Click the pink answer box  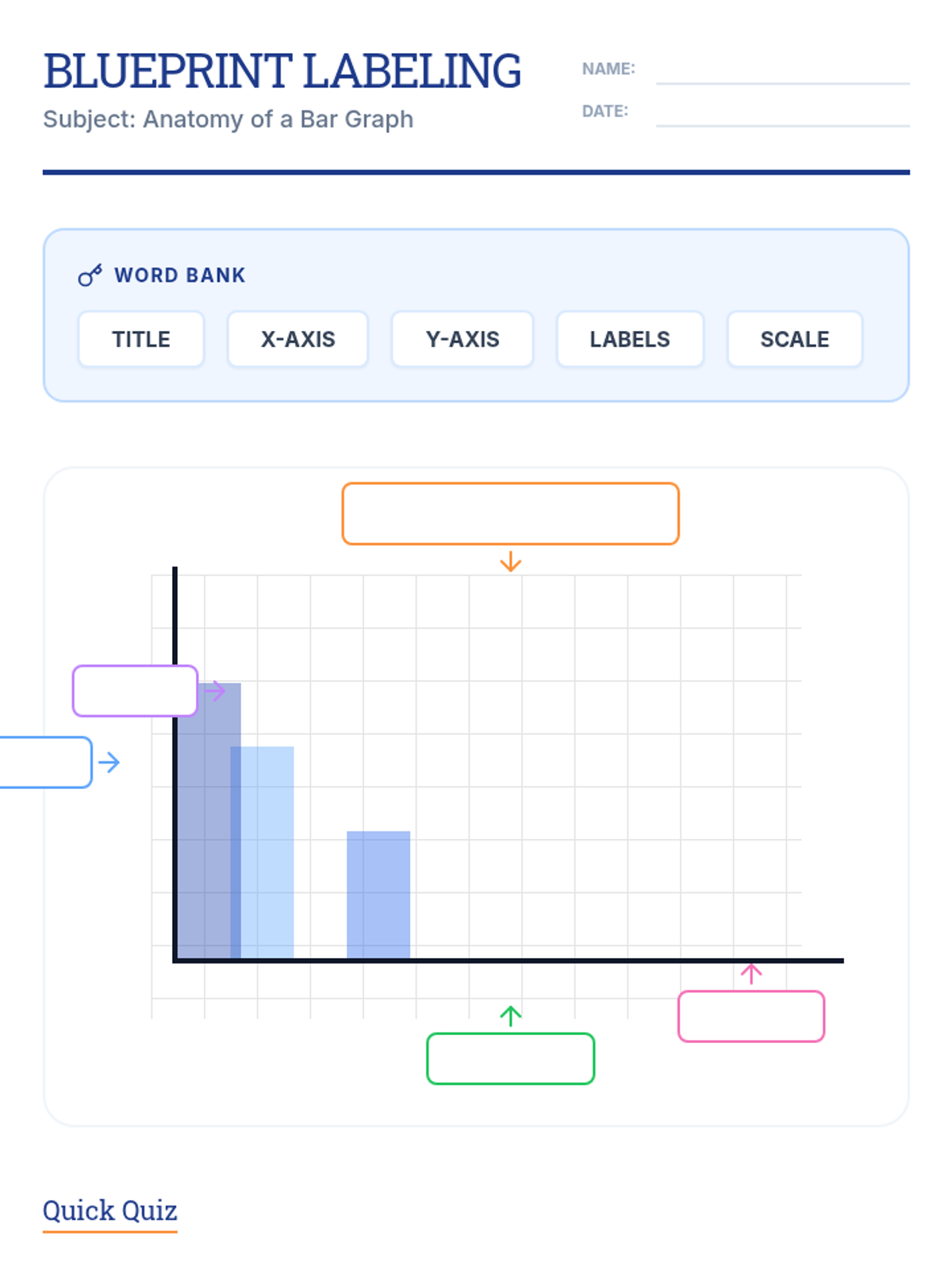[751, 1016]
